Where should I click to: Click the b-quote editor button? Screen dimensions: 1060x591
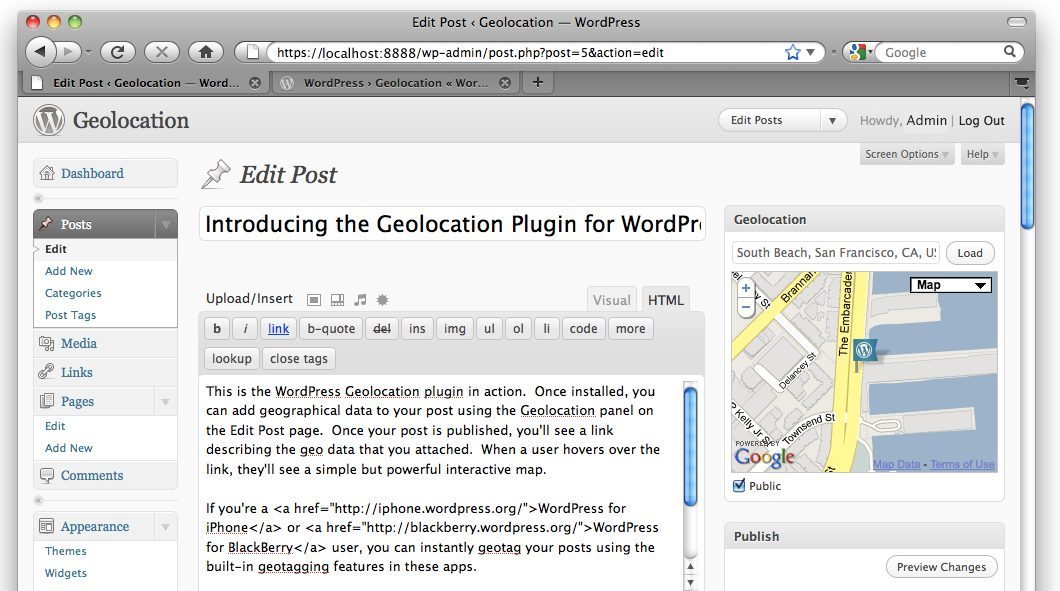click(331, 329)
